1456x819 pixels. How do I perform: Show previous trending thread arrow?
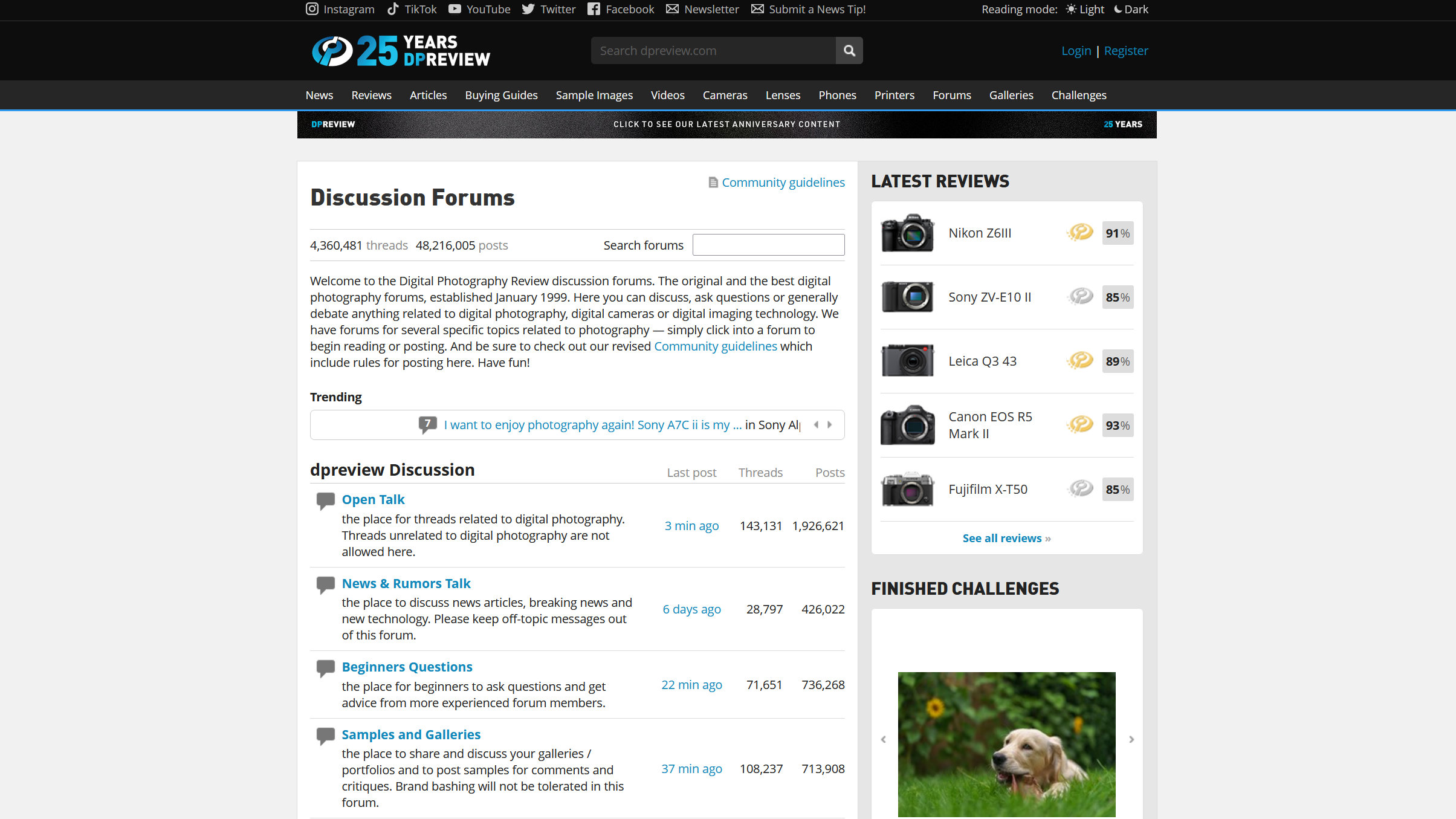pyautogui.click(x=816, y=425)
